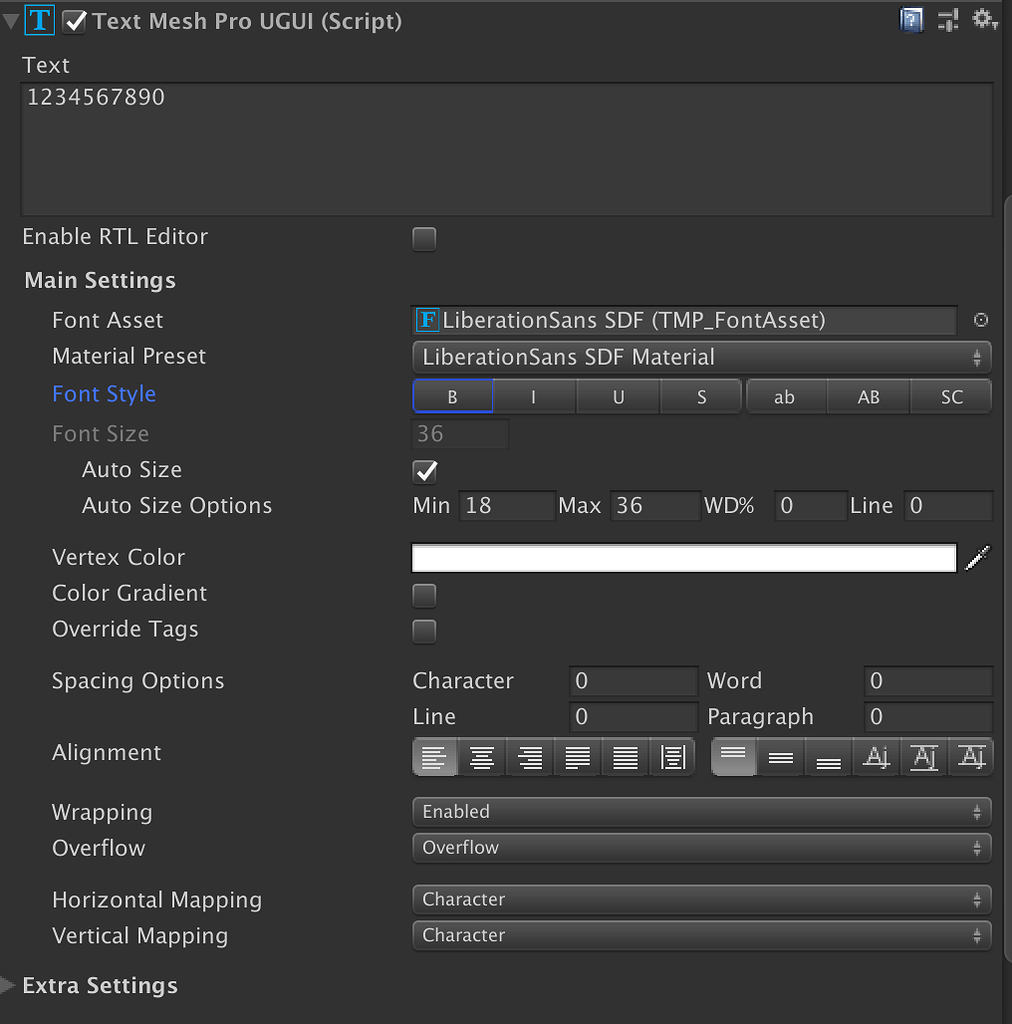Edit the Min auto size value
1012x1024 pixels.
coord(507,506)
